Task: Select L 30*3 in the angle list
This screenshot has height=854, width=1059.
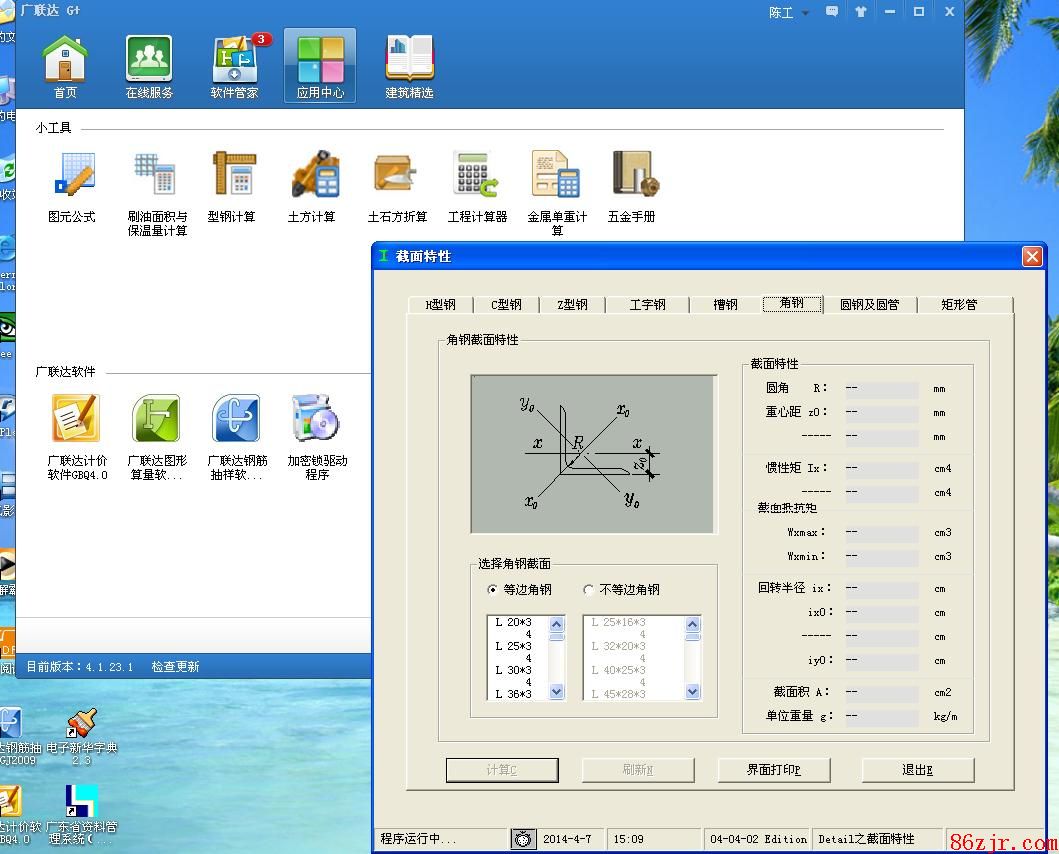Action: pos(514,670)
